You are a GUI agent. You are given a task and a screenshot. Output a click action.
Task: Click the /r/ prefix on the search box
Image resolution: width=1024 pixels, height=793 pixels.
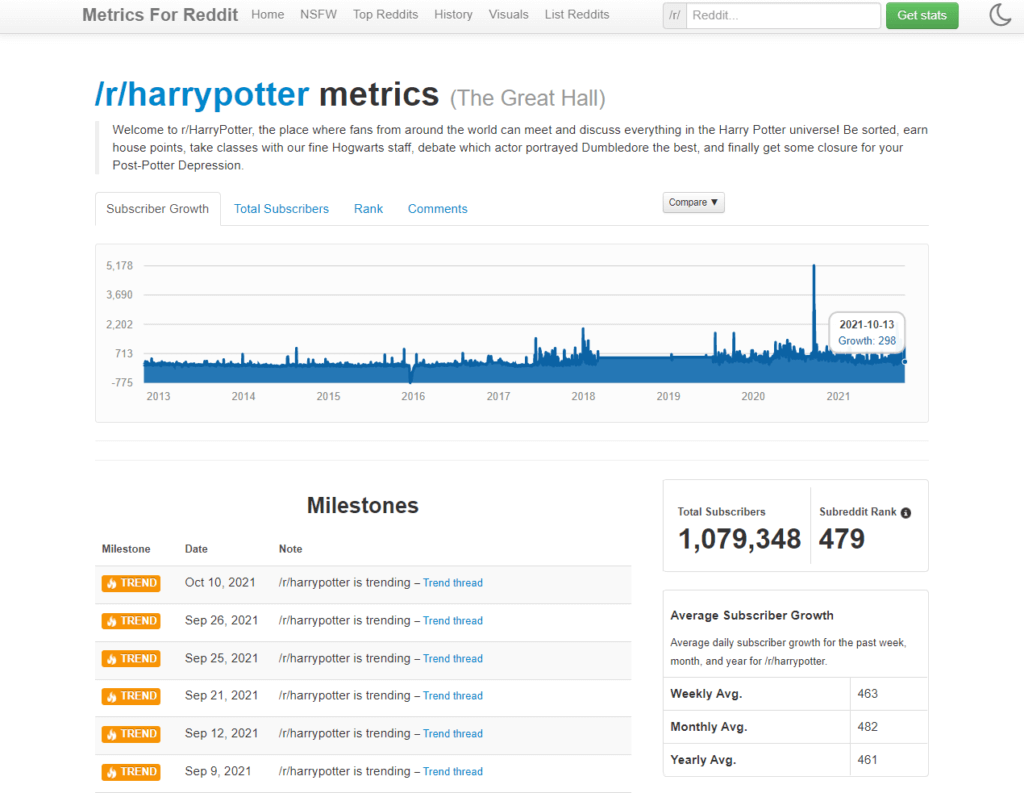[675, 16]
